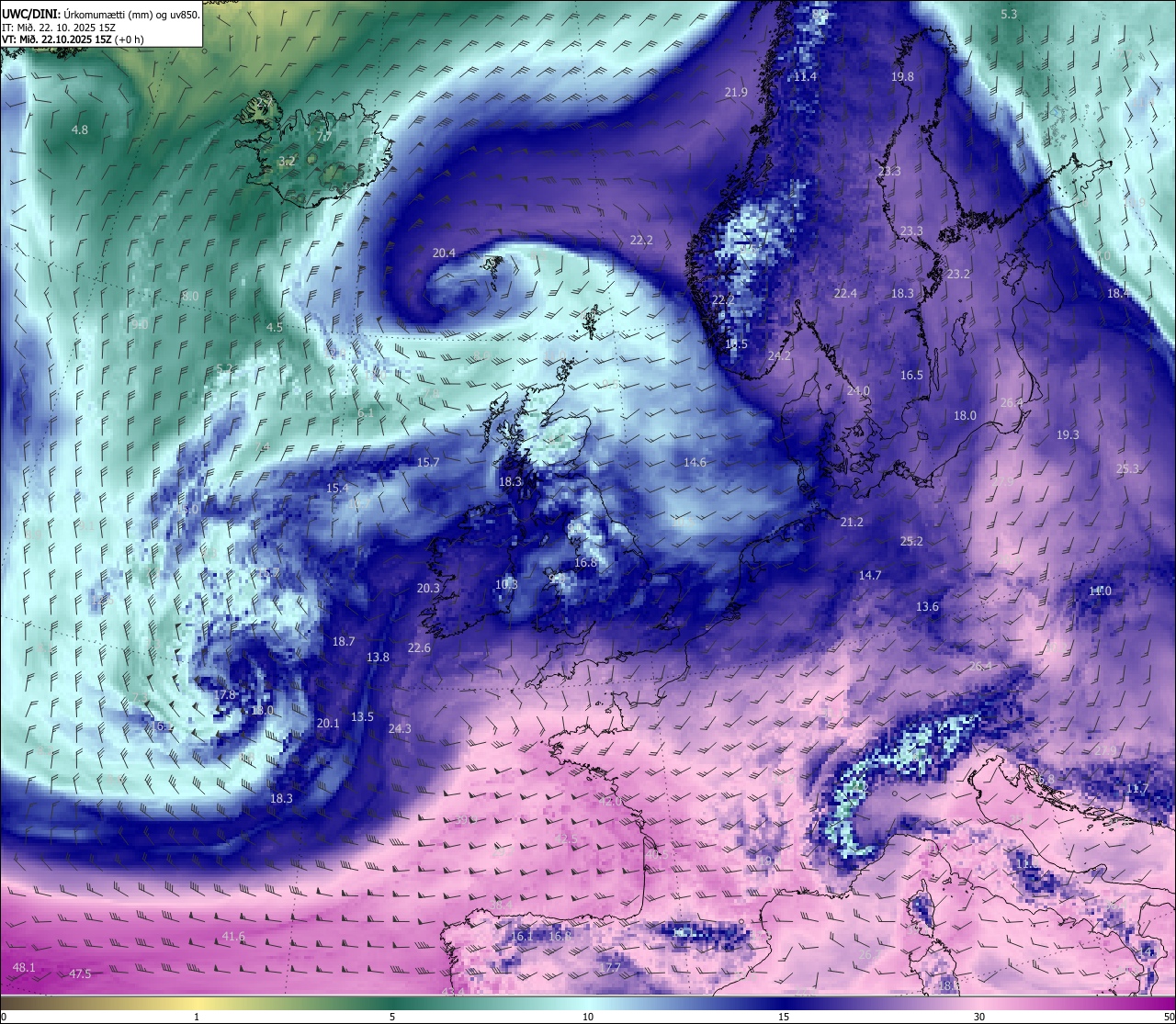Screen dimensions: 1176x1024
Task: Click the 5.3 value label
Action: (1009, 14)
